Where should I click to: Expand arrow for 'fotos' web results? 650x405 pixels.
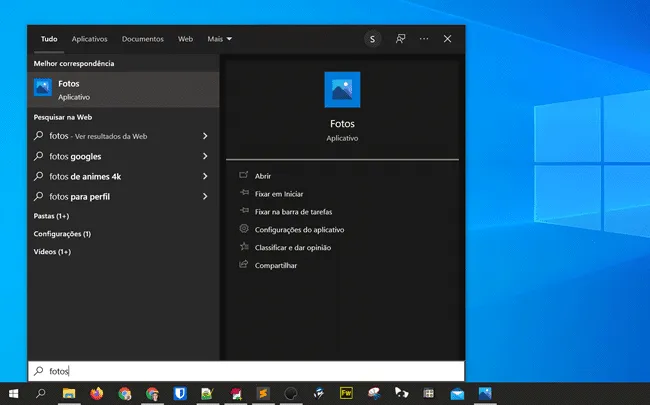coord(205,136)
